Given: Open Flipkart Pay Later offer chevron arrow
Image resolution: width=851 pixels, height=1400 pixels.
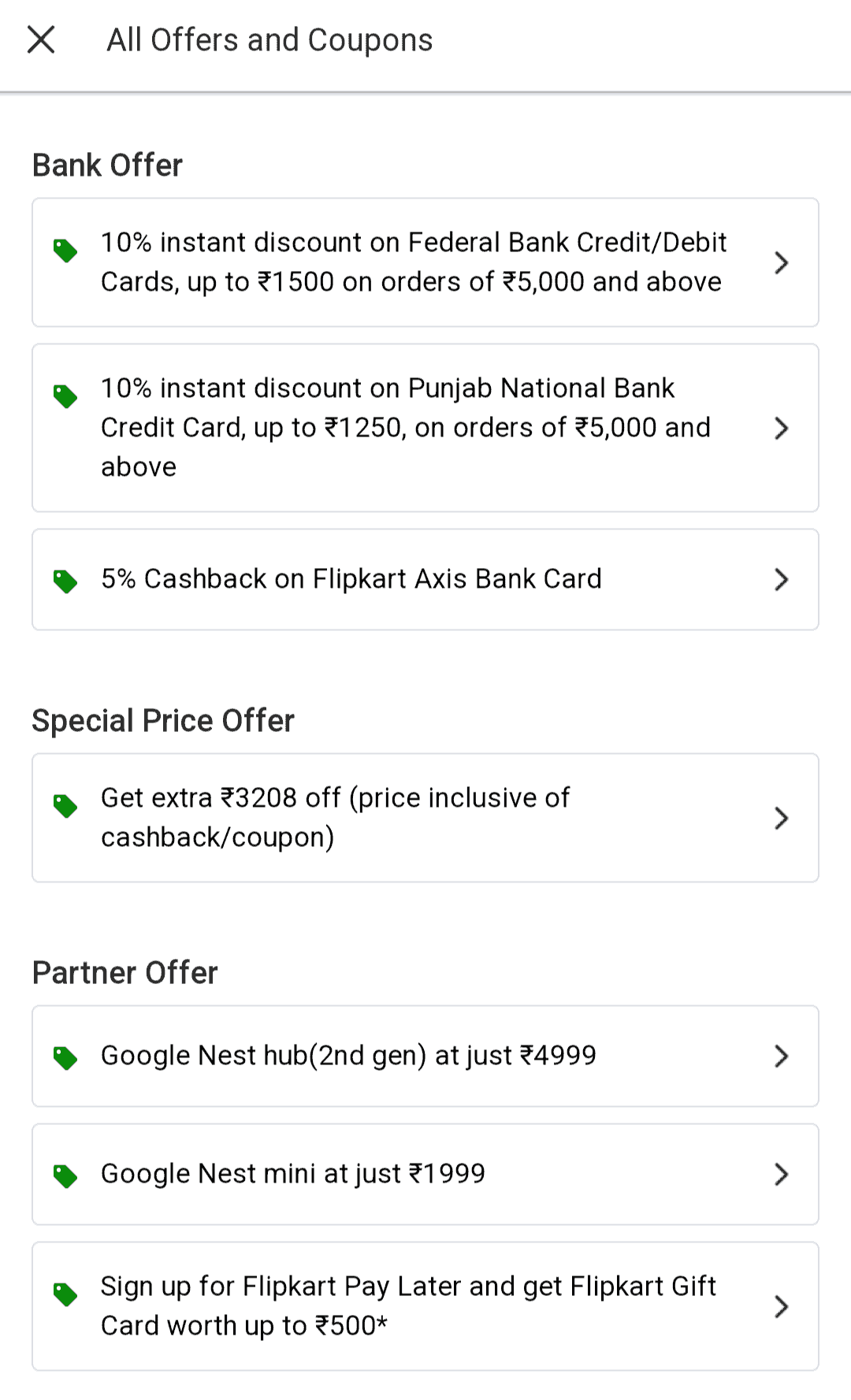Looking at the screenshot, I should pyautogui.click(x=781, y=1306).
